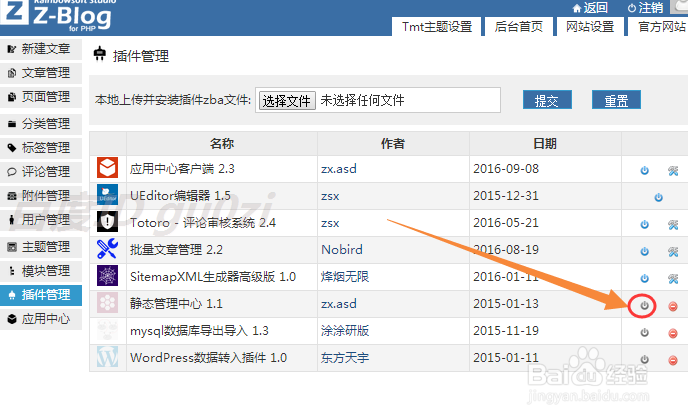
Task: Enable the WordPress数据转入插件 1.0
Action: pyautogui.click(x=644, y=359)
